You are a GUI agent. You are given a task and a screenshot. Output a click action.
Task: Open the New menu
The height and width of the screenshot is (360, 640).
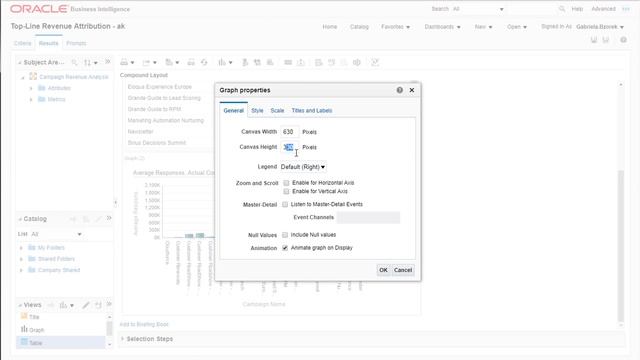point(483,27)
